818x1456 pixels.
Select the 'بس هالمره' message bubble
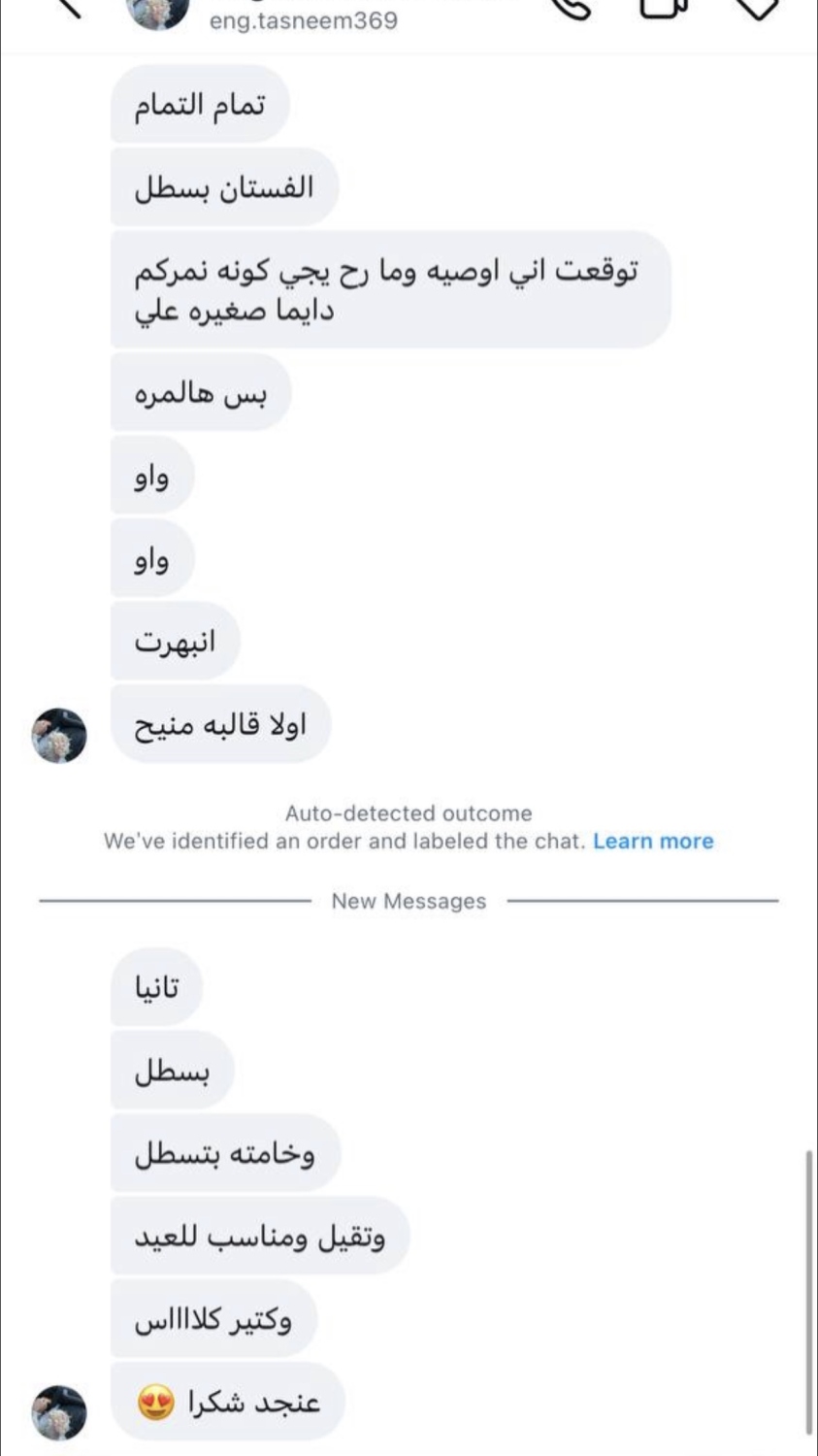tap(201, 393)
